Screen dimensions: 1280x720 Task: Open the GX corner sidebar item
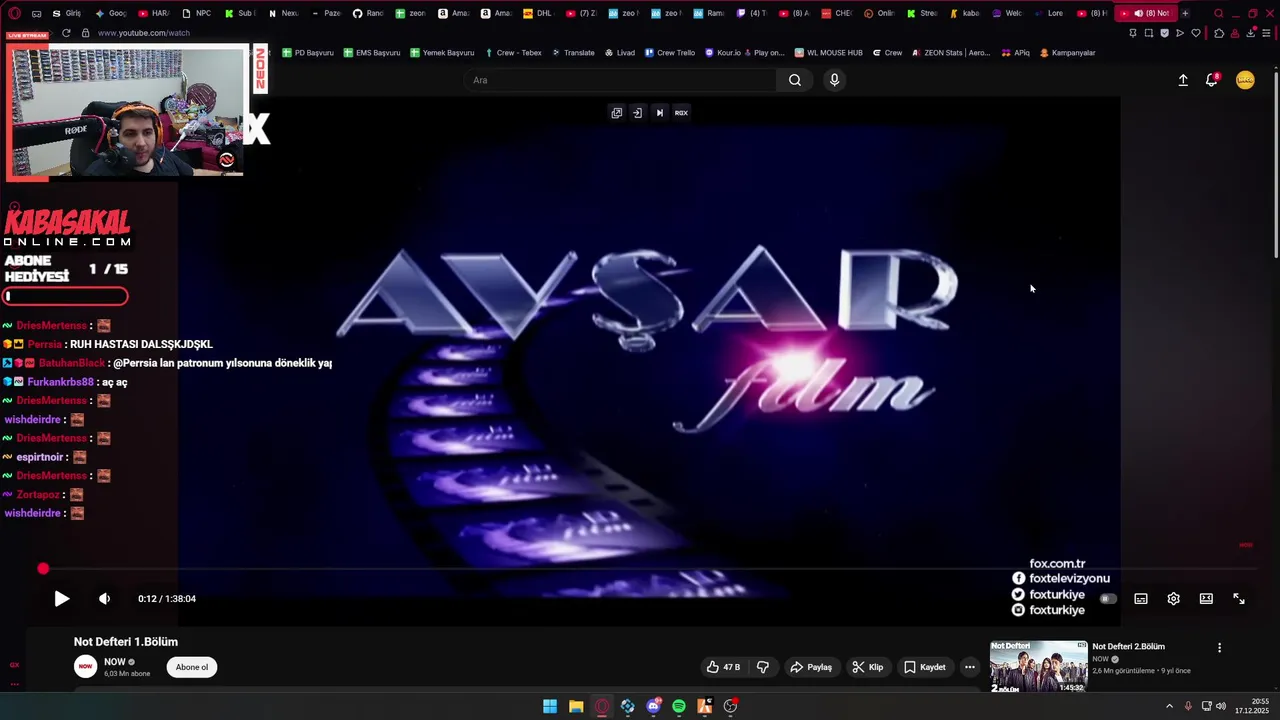[14, 665]
